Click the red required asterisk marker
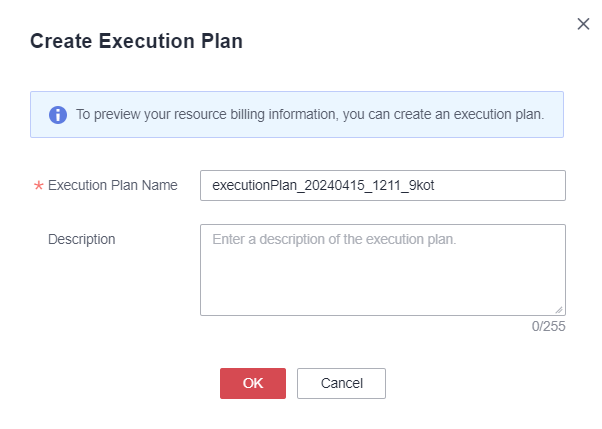The height and width of the screenshot is (429, 602). [x=38, y=186]
